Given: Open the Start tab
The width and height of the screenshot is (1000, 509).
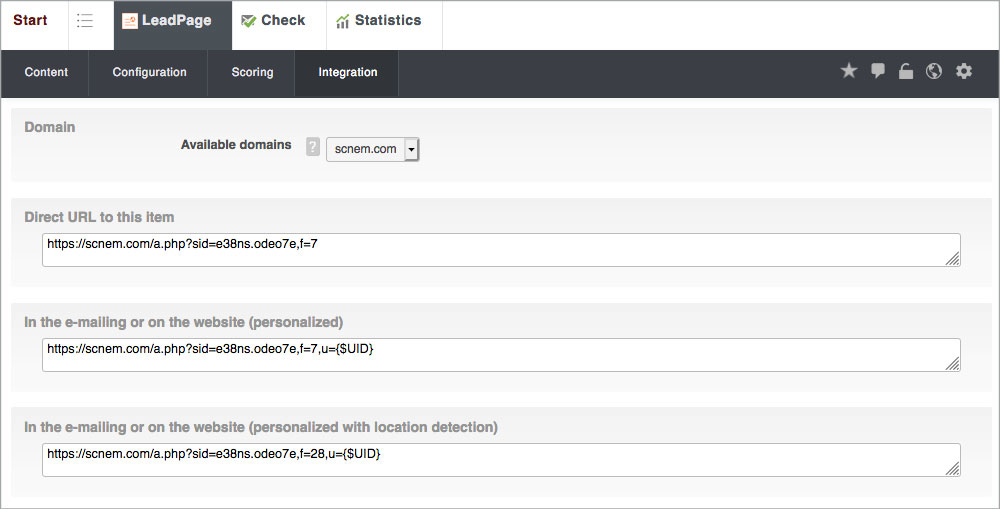Looking at the screenshot, I should pos(30,21).
